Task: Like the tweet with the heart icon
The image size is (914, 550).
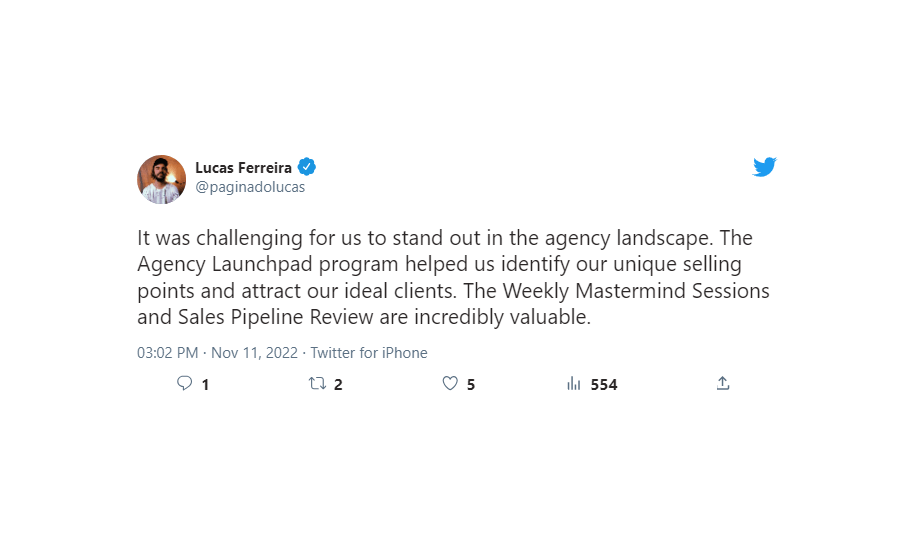Action: coord(450,383)
